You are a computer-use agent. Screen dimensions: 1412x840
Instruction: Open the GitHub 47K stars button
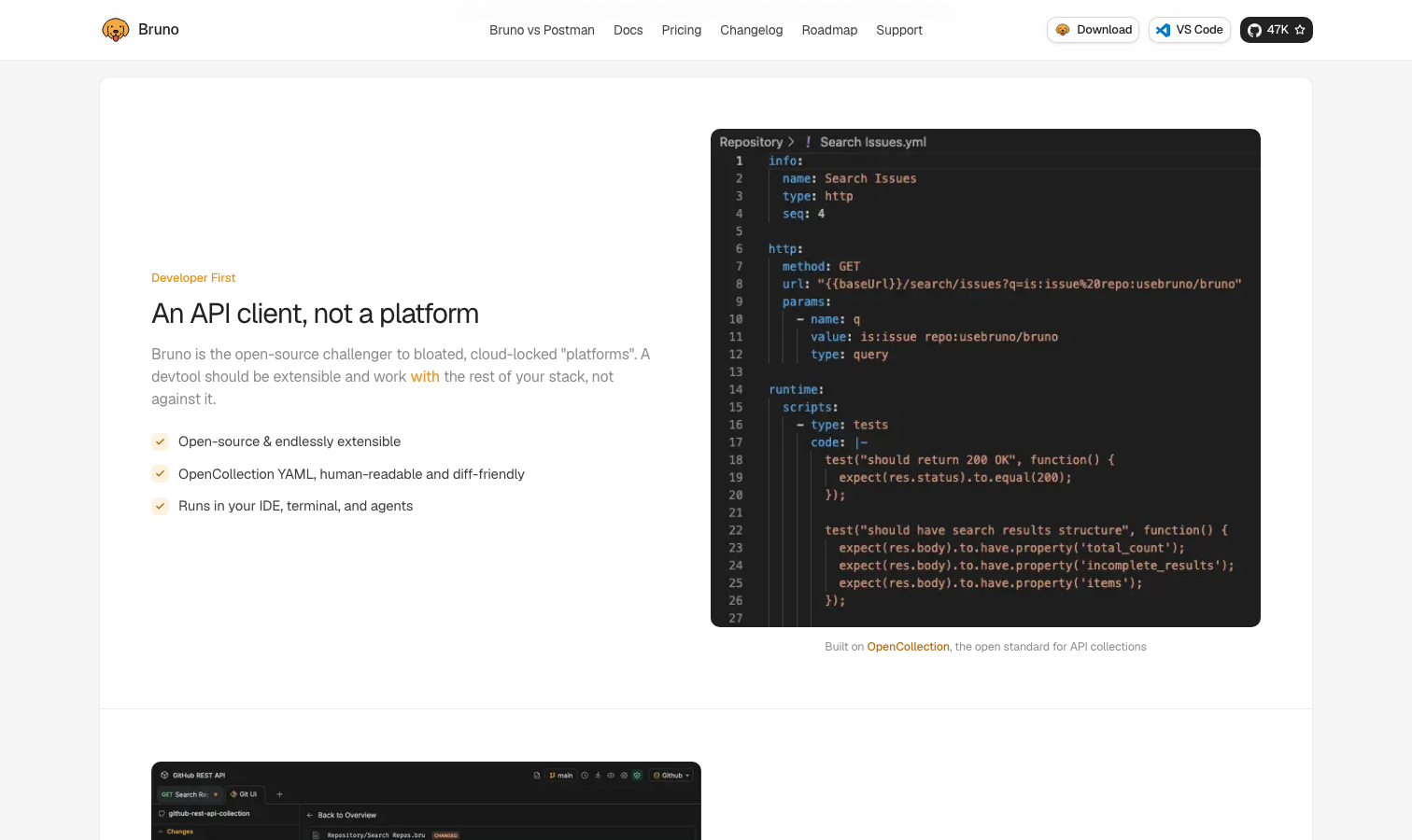(x=1276, y=30)
